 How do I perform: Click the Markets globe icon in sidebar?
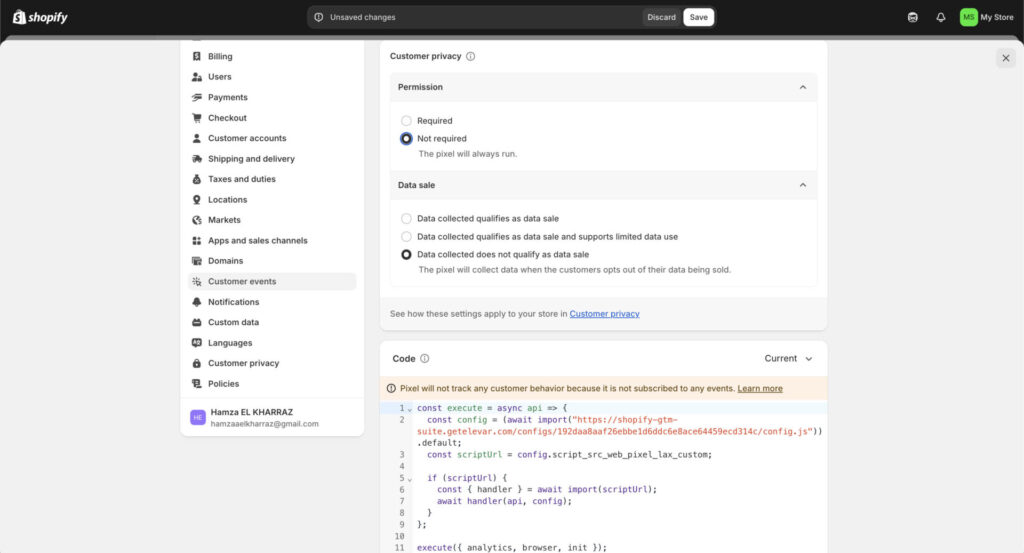click(x=197, y=220)
